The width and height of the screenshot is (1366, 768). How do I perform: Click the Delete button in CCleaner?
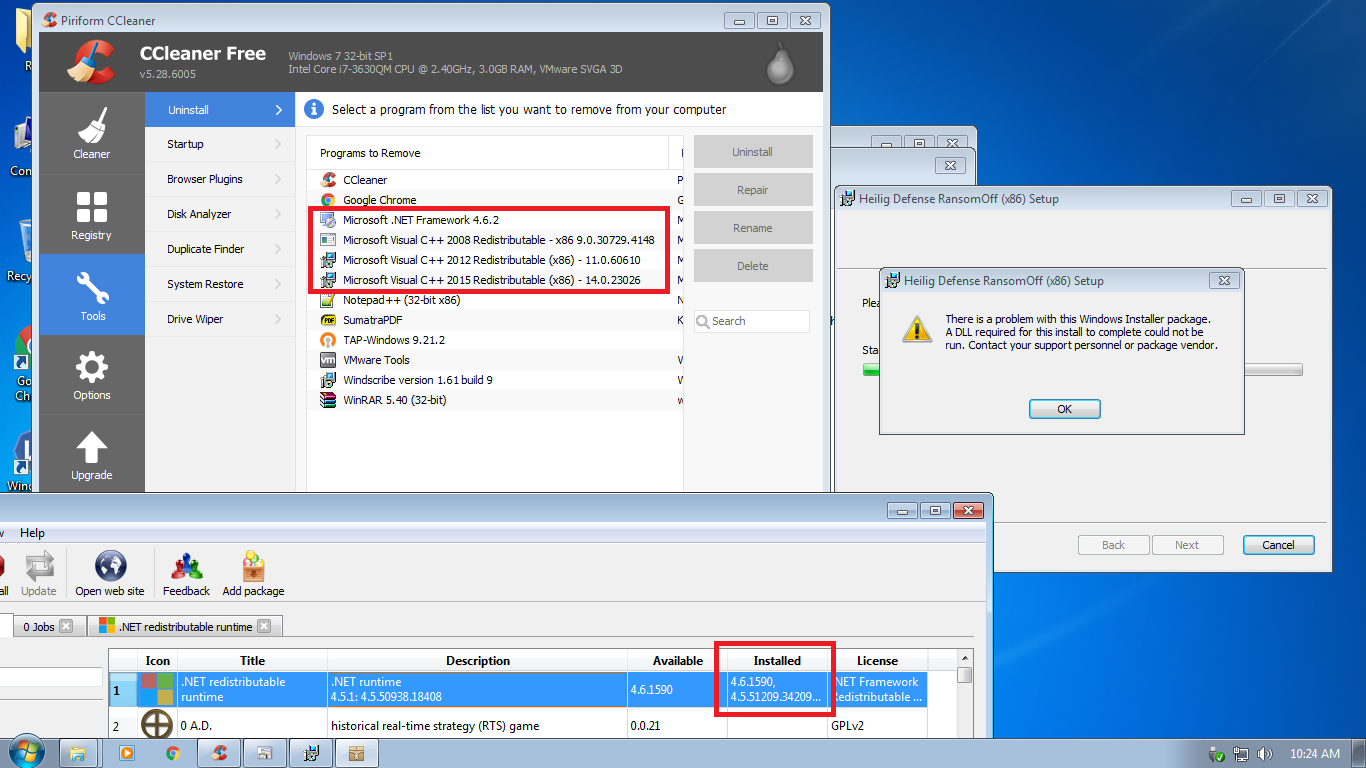click(753, 266)
